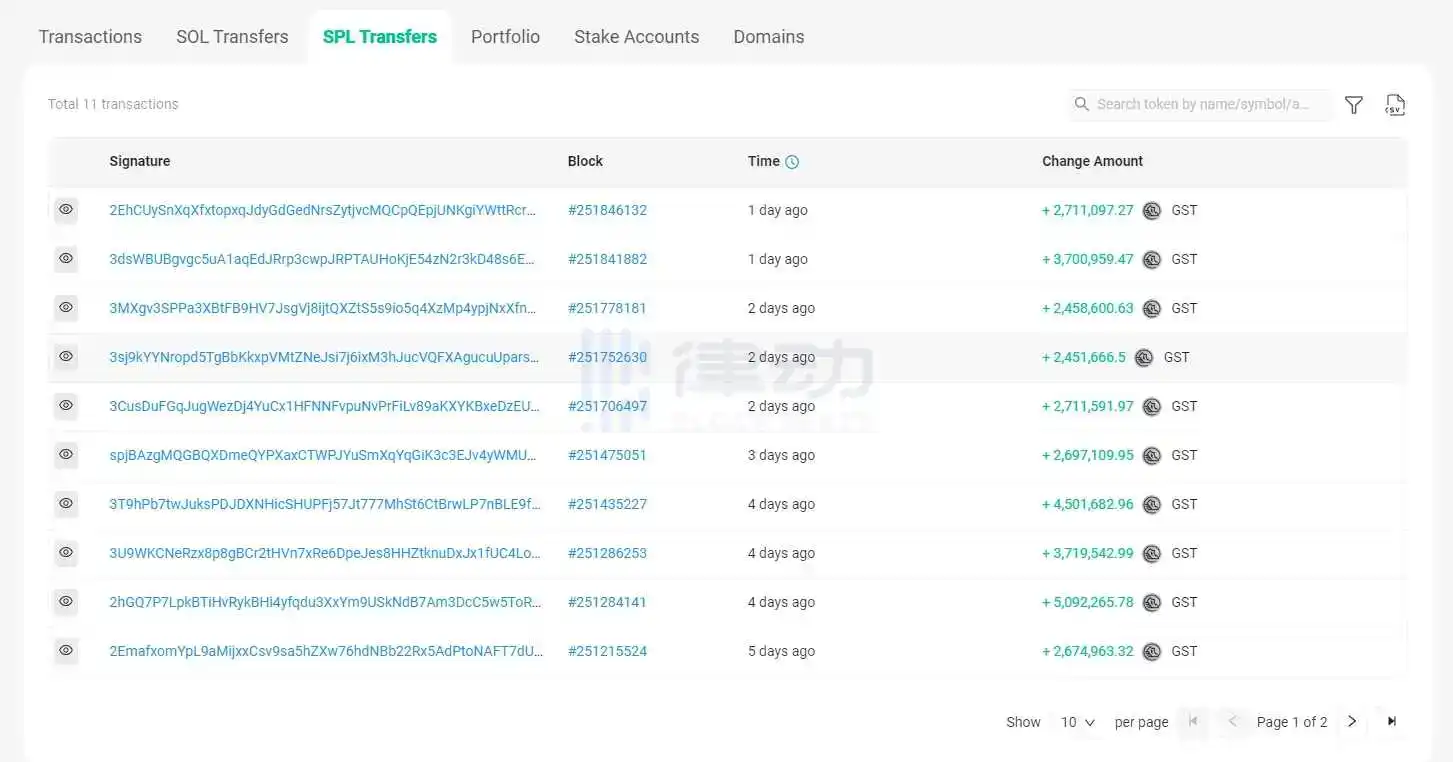
Task: Click GST token icon for +5,092,265.78
Action: 1152,603
